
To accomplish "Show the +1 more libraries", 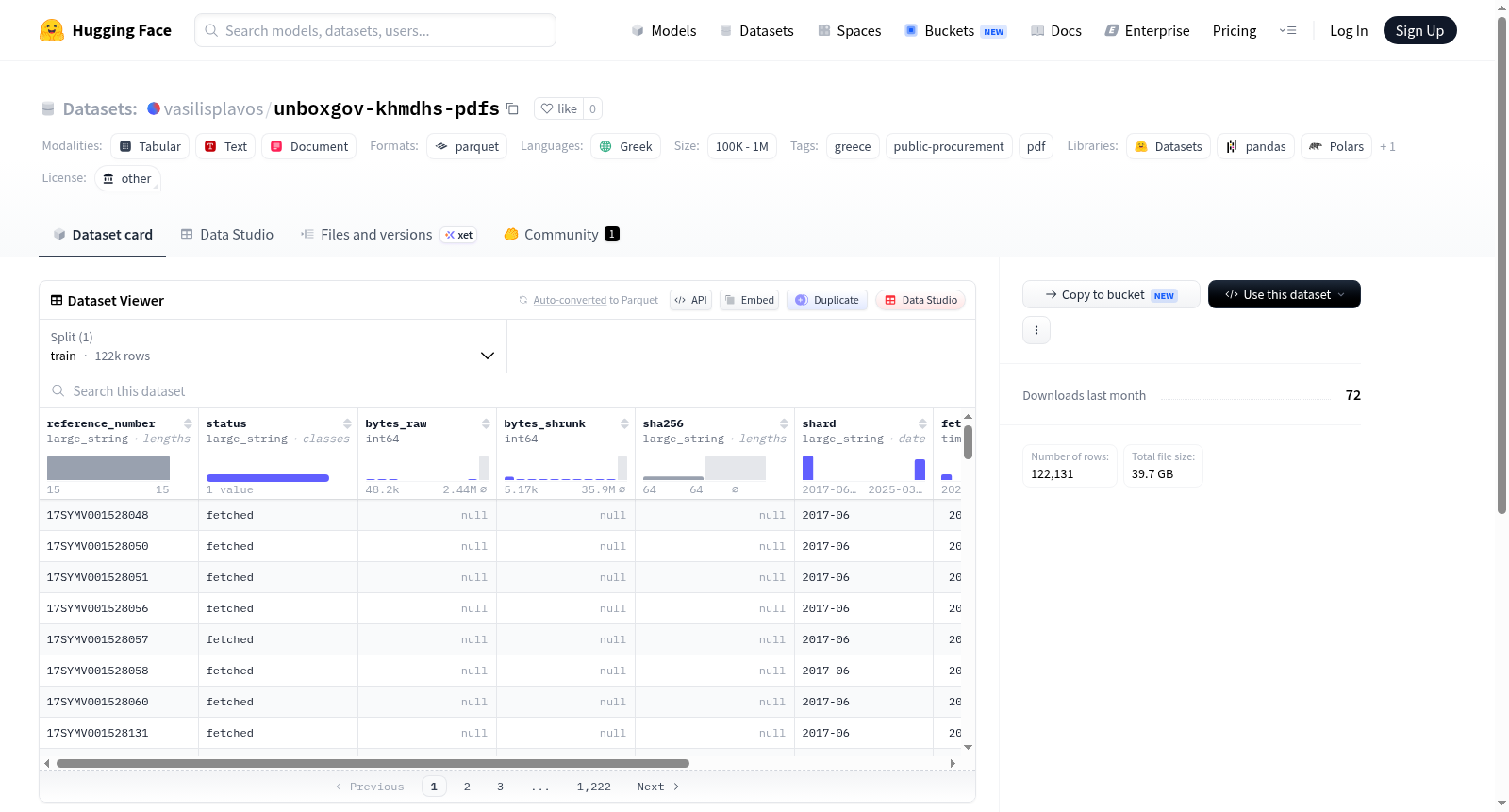I will [x=1387, y=146].
